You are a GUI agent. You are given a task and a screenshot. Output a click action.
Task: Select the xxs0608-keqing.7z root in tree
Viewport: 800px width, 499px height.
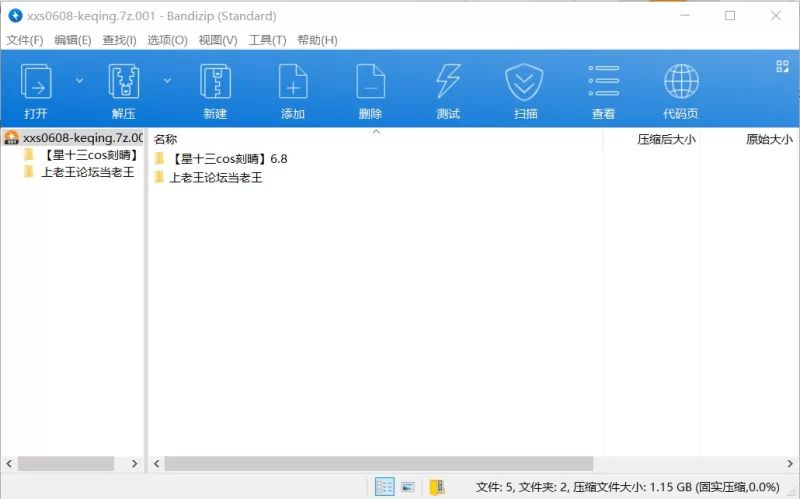coord(72,138)
